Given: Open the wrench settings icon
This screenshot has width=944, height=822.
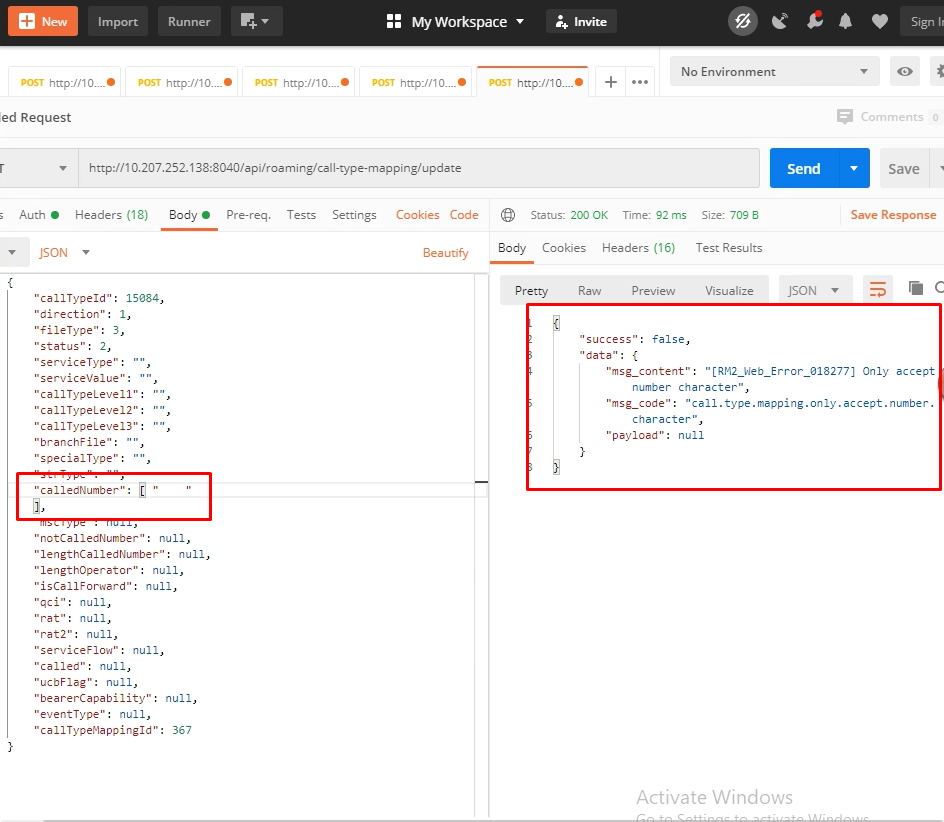Looking at the screenshot, I should (814, 21).
